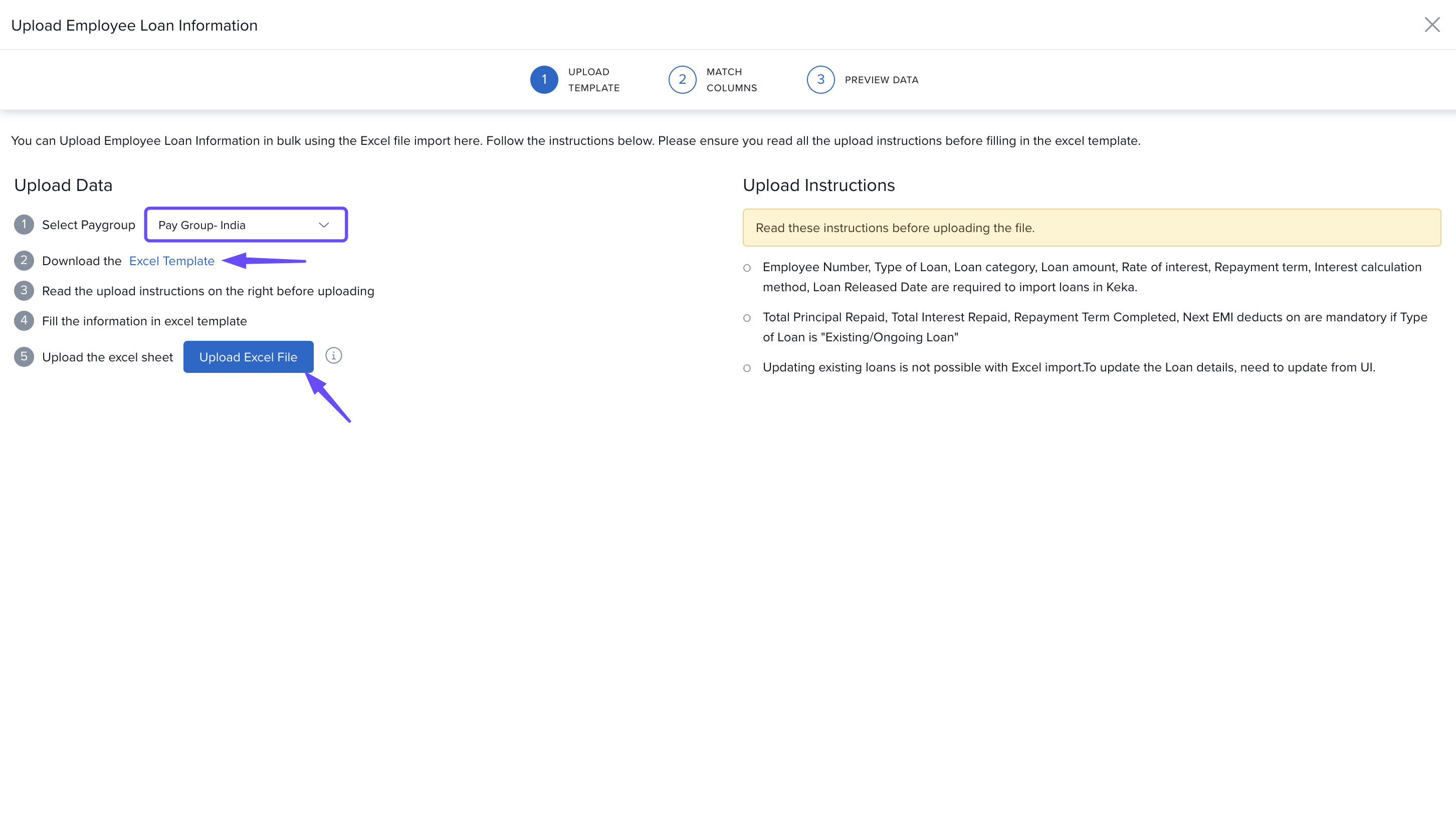Click the yellow 'Read these instructions' banner
Image resolution: width=1456 pixels, height=834 pixels.
[1091, 228]
